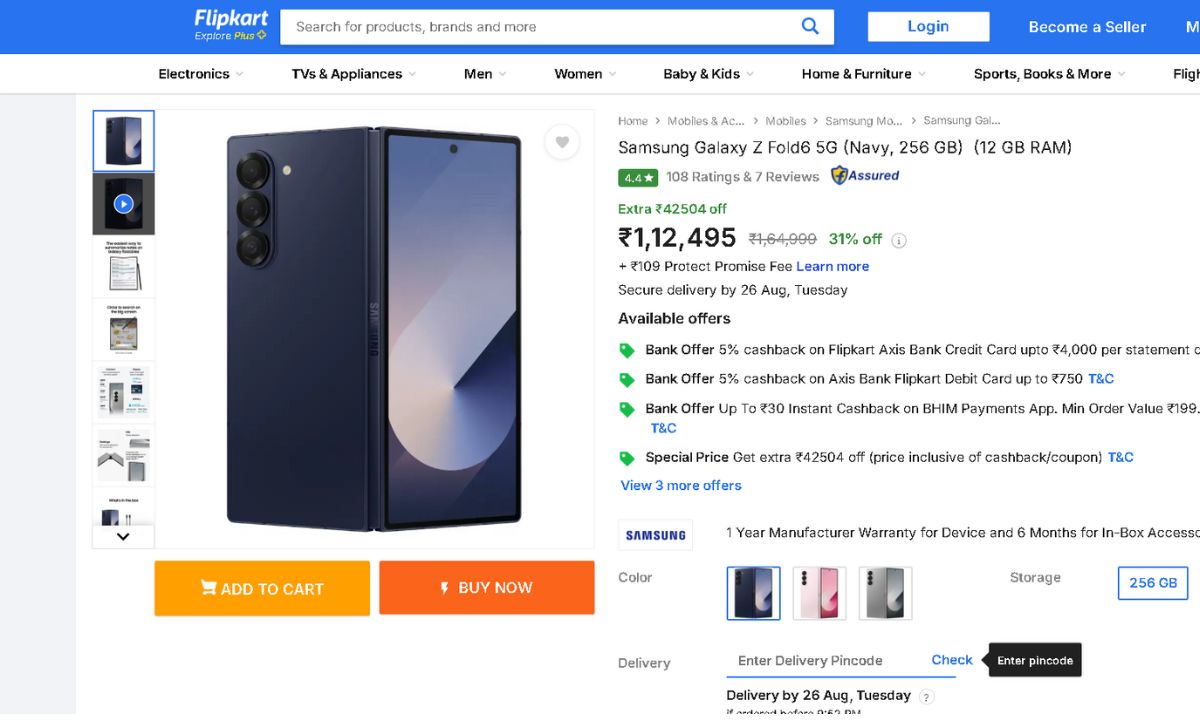
Task: Click the Samsung brand logo
Action: (656, 535)
